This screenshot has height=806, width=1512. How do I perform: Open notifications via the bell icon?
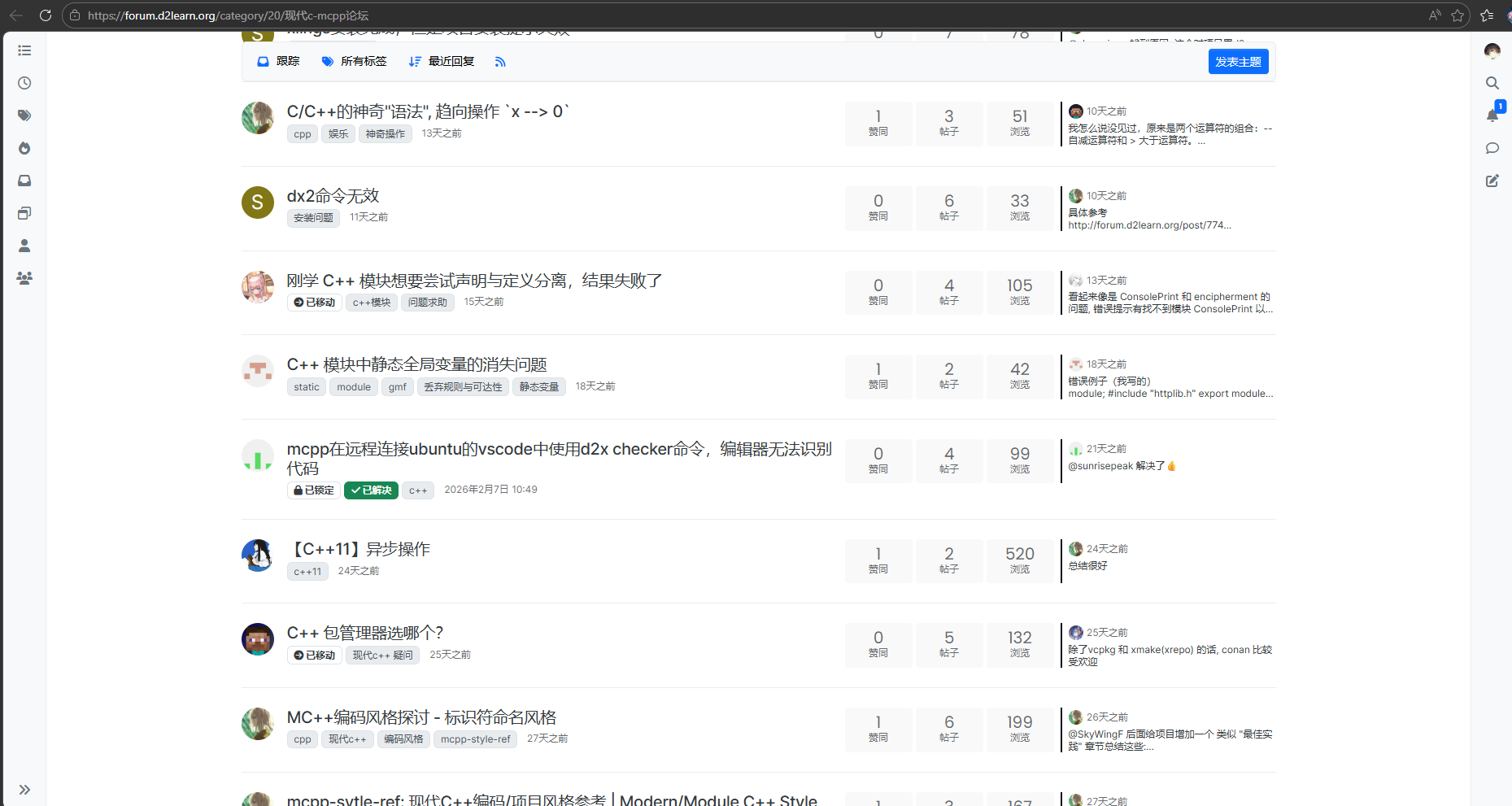point(1492,115)
